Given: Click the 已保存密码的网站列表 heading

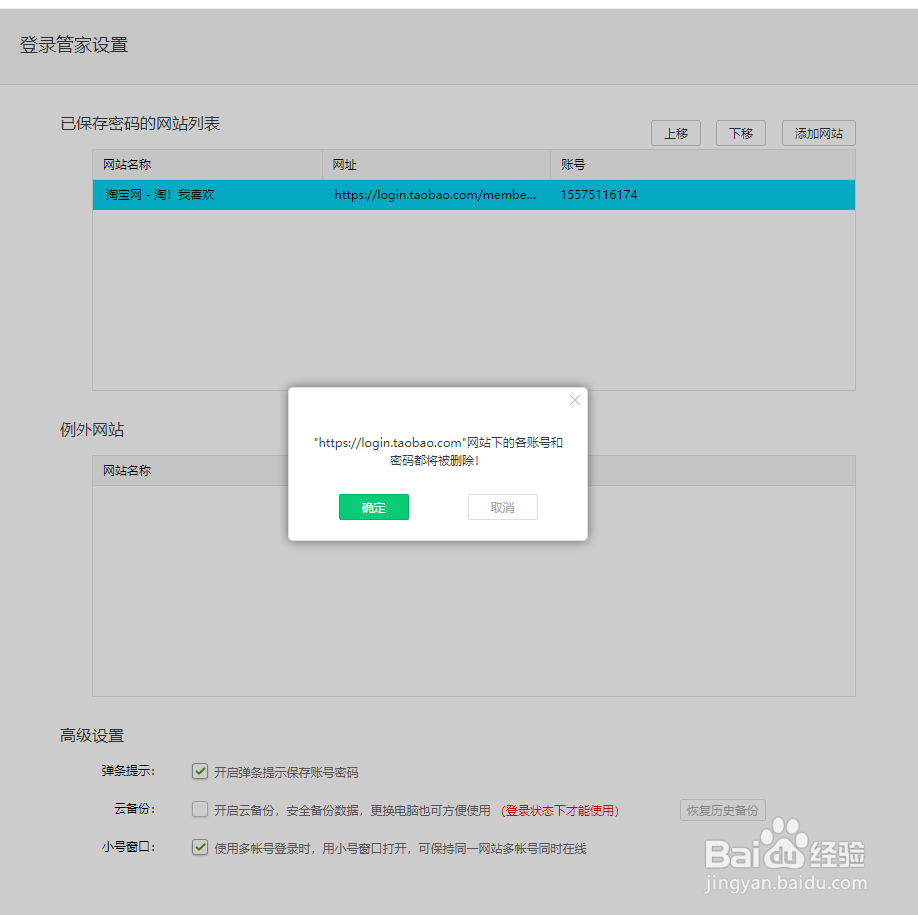Looking at the screenshot, I should (x=140, y=124).
